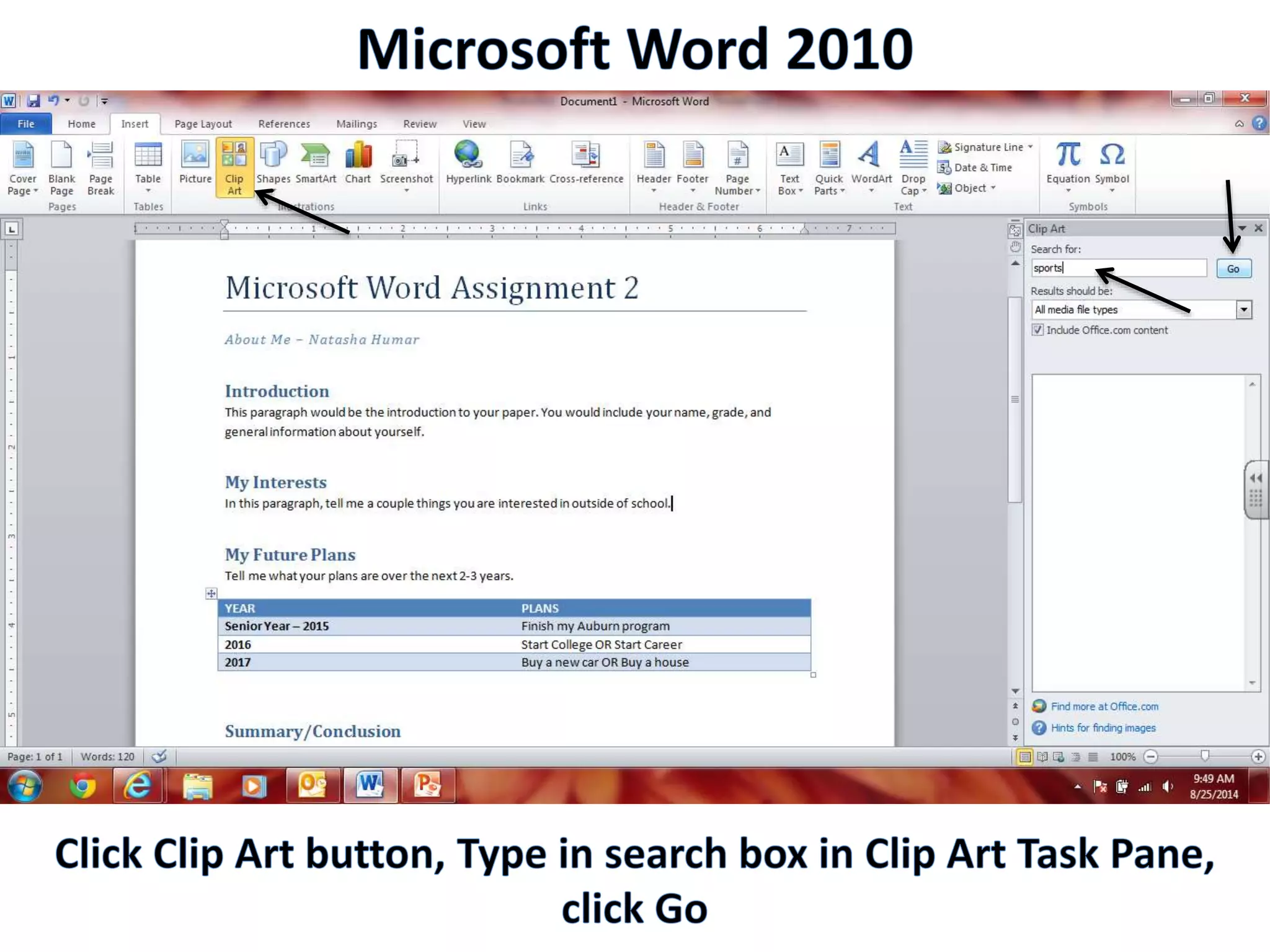Expand the Object dropdown
Screen dimensions: 1270x952
point(993,188)
